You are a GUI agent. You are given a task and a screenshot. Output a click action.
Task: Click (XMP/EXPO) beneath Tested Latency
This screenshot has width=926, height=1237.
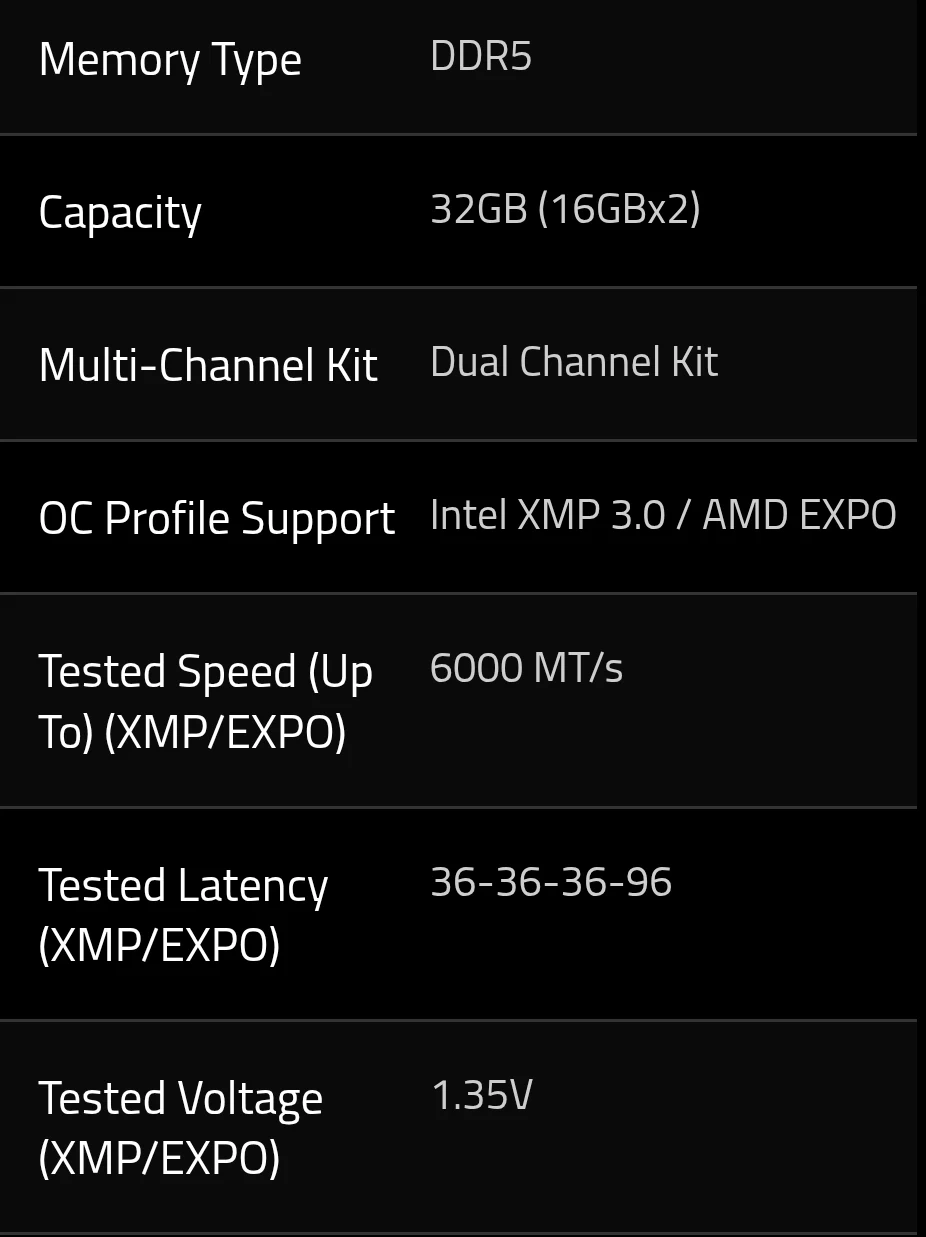click(x=159, y=945)
